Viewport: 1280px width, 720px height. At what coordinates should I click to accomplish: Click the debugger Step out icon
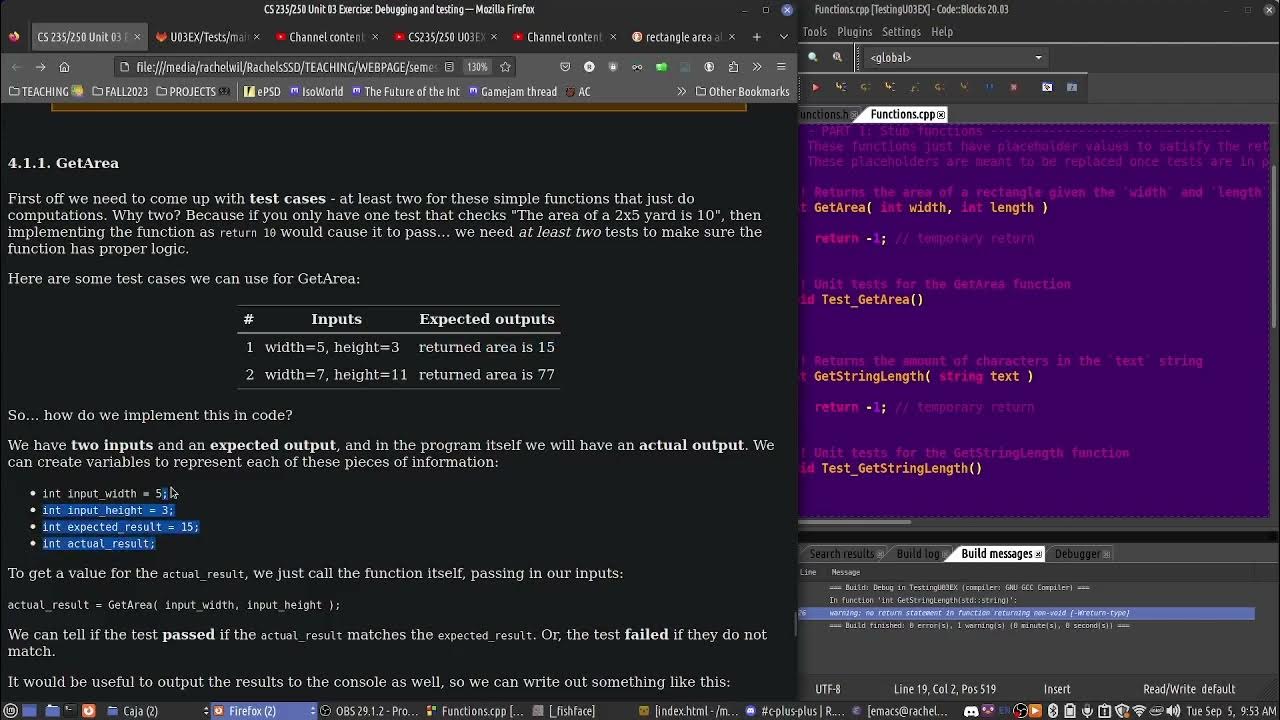coord(915,87)
